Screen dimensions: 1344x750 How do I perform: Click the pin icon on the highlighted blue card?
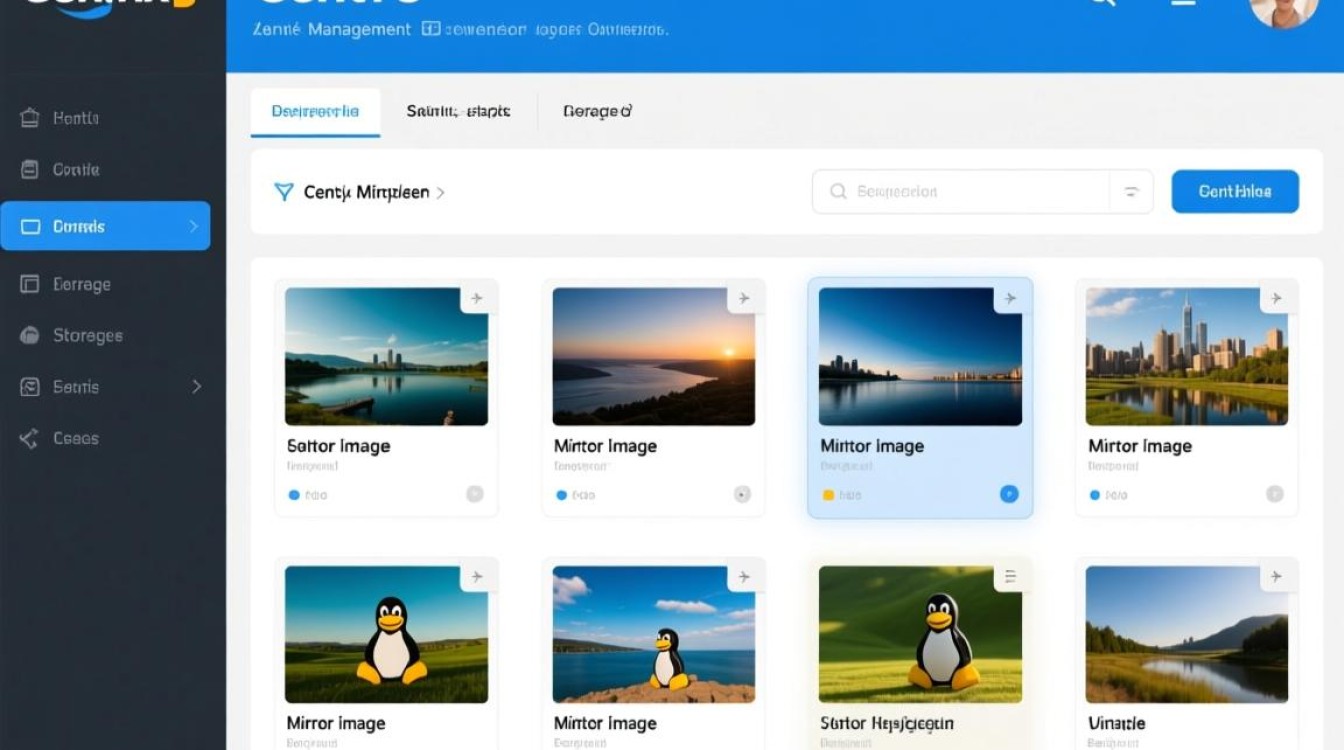click(1010, 299)
